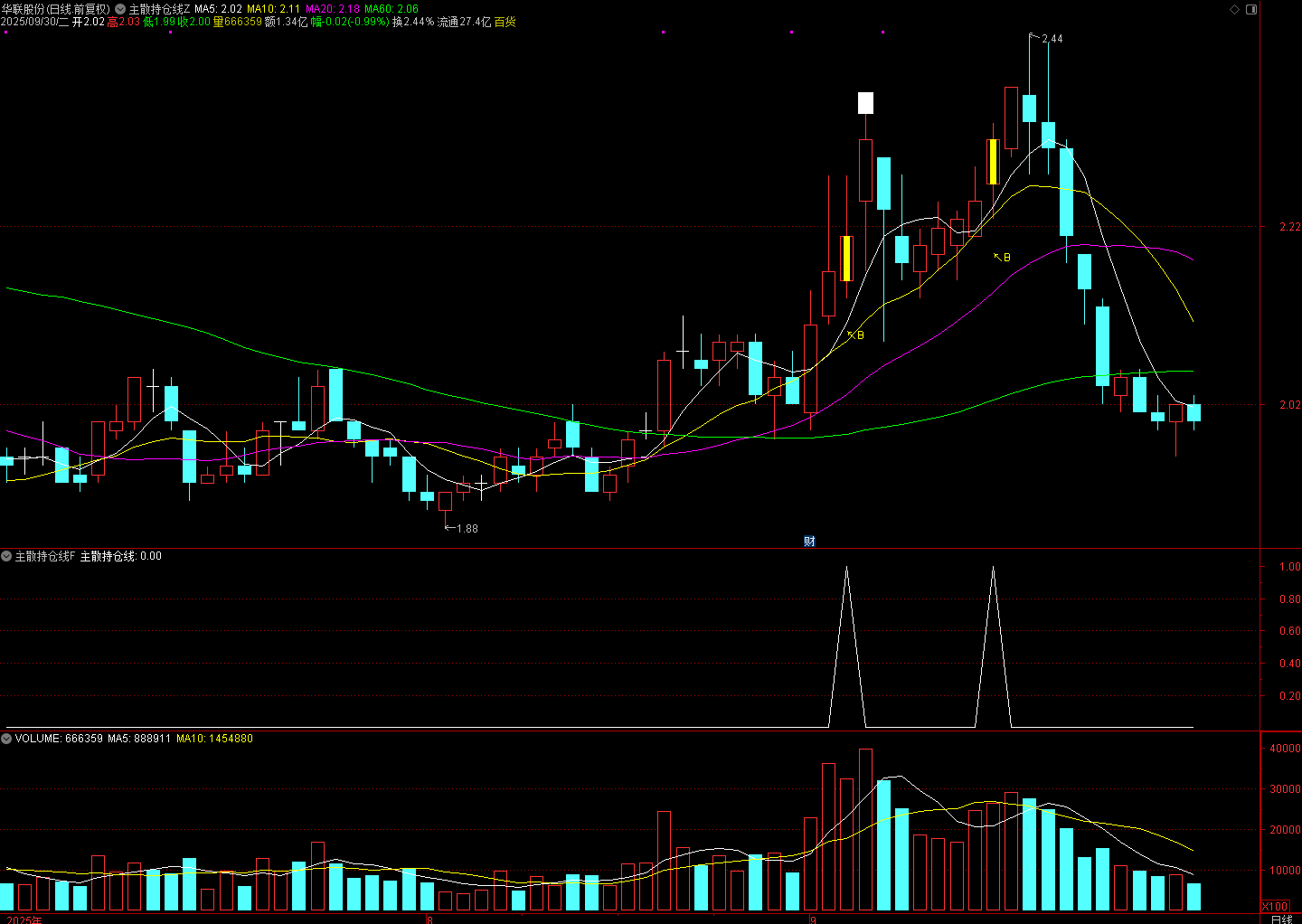
Task: Select the 主散持仓线Z indicator name
Action: [159, 9]
